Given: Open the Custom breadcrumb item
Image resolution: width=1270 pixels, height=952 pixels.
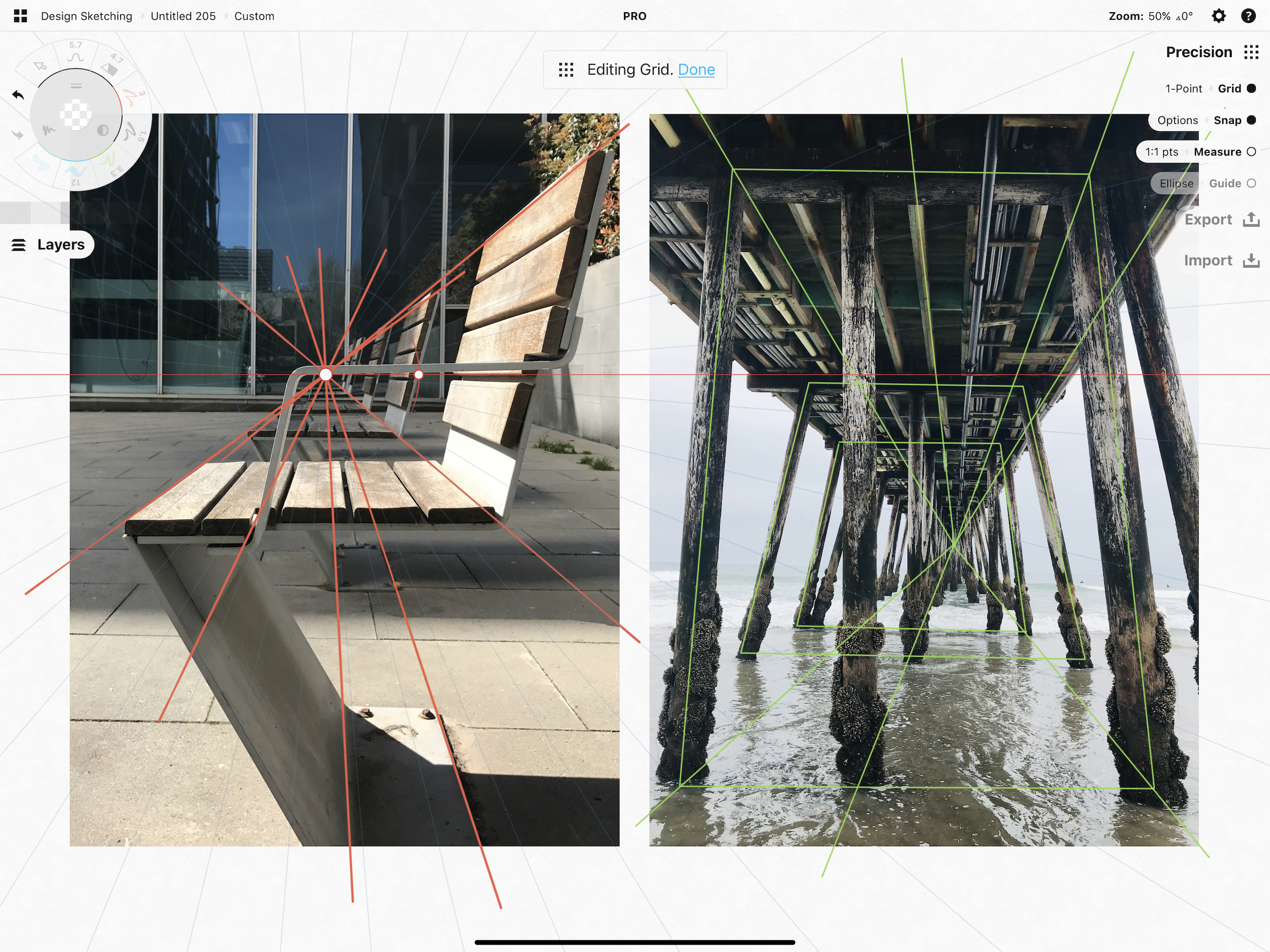Looking at the screenshot, I should tap(254, 16).
